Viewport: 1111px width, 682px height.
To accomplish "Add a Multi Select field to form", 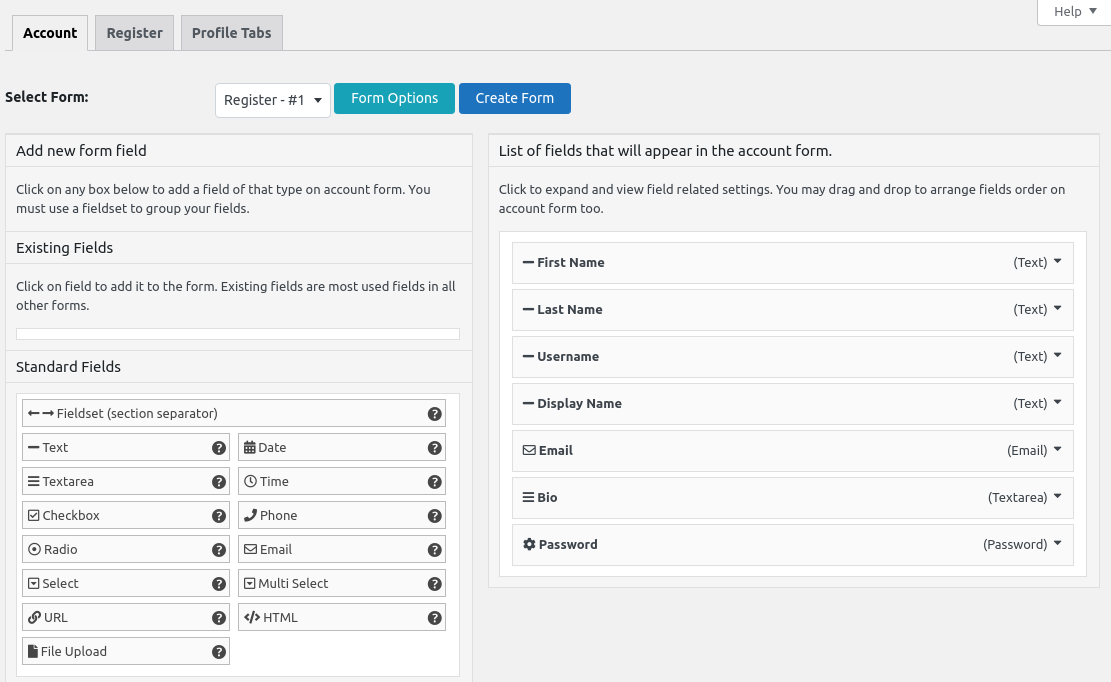I will pos(342,584).
